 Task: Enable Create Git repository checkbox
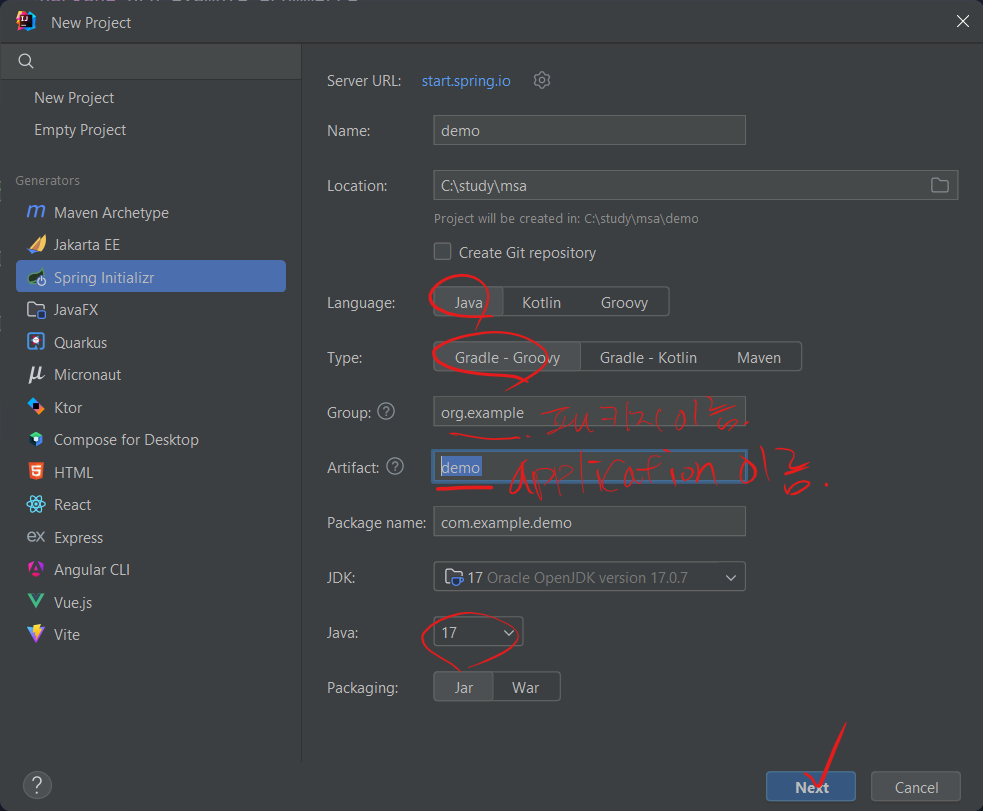pyautogui.click(x=443, y=251)
